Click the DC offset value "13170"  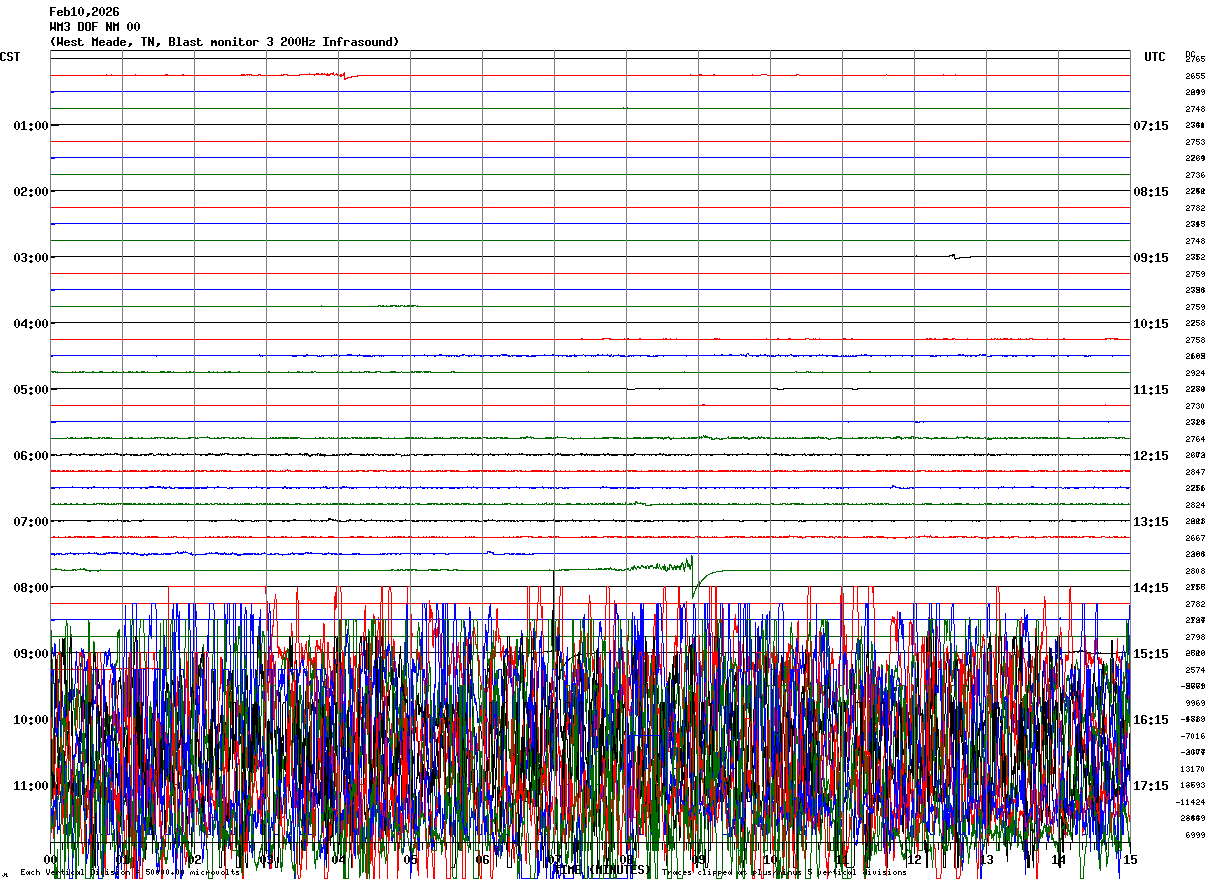[x=1193, y=769]
